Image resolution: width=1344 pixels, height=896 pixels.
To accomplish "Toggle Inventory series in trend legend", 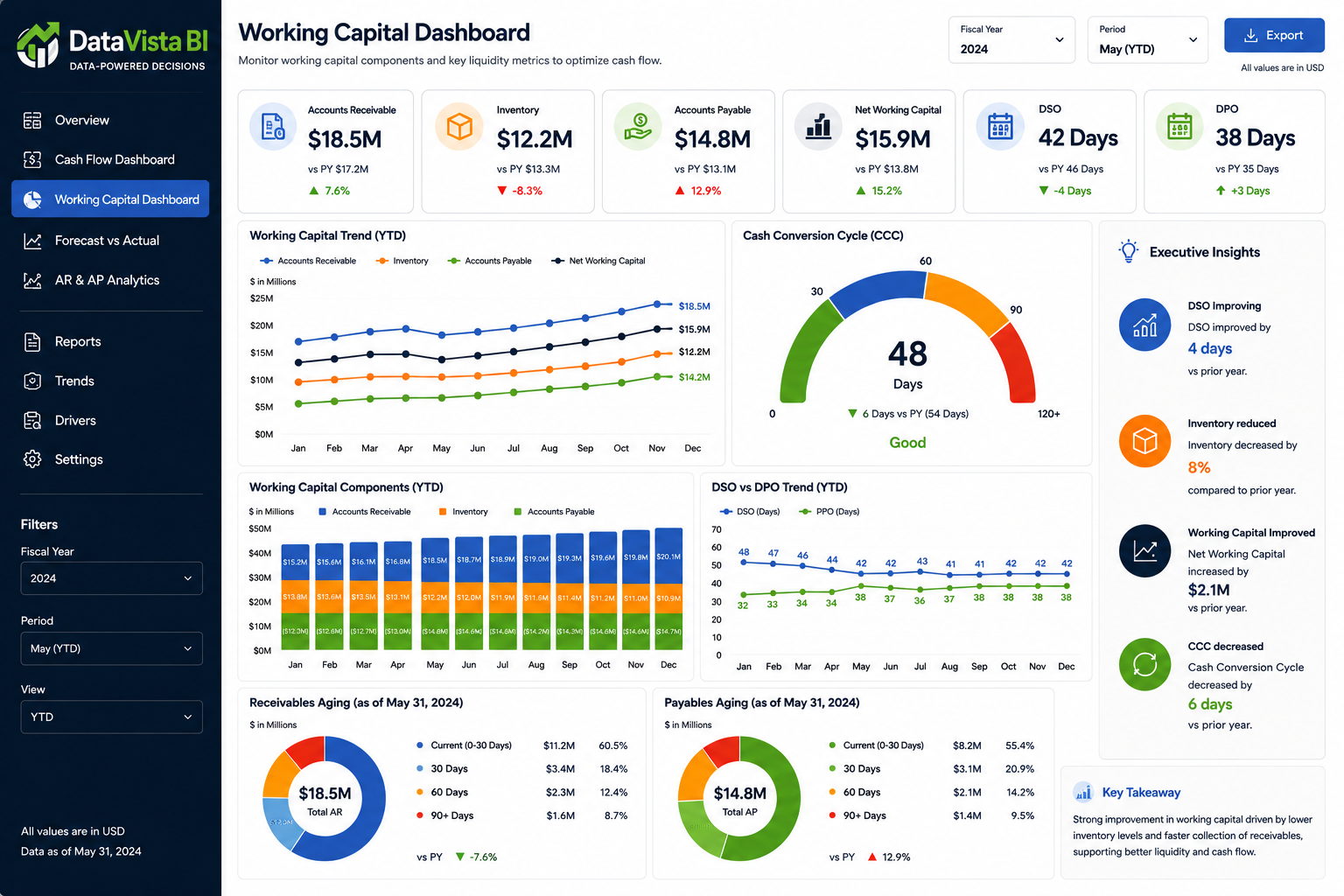I will coord(402,261).
